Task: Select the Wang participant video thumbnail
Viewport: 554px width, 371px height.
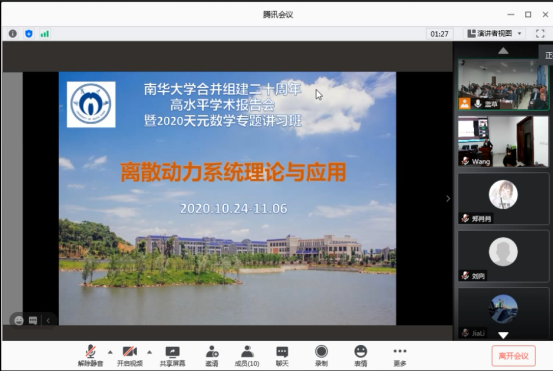Action: [503, 141]
